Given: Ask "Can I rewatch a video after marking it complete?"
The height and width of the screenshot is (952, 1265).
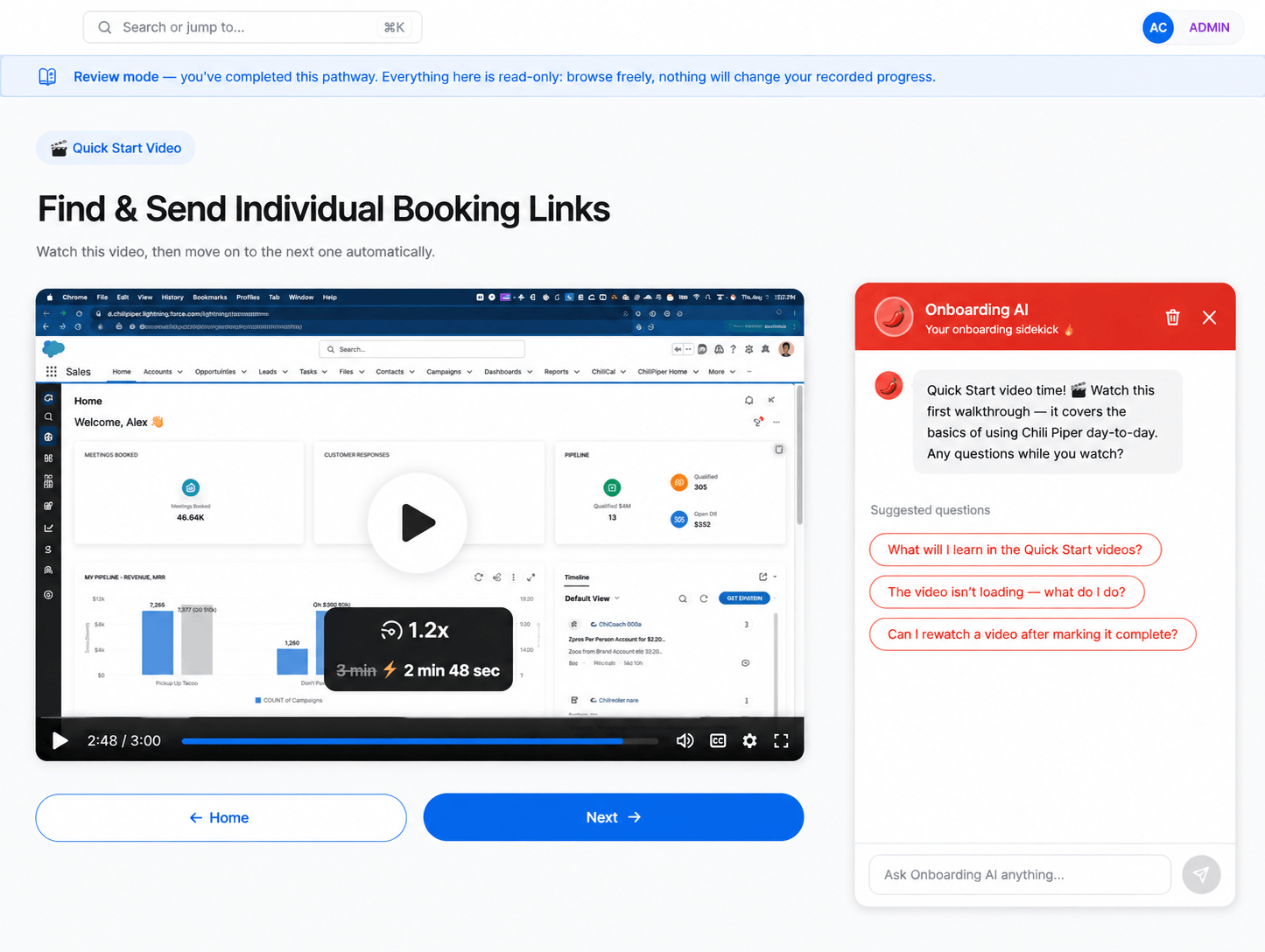Looking at the screenshot, I should tap(1033, 634).
